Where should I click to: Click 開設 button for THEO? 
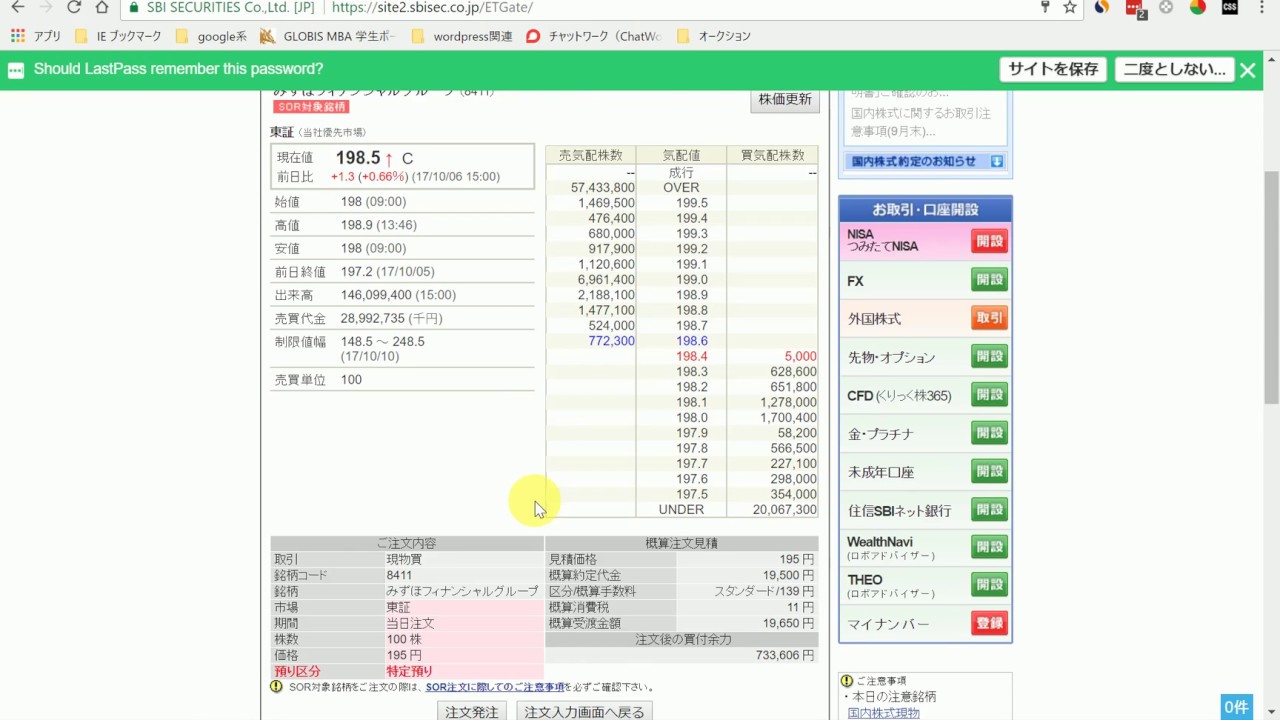989,585
